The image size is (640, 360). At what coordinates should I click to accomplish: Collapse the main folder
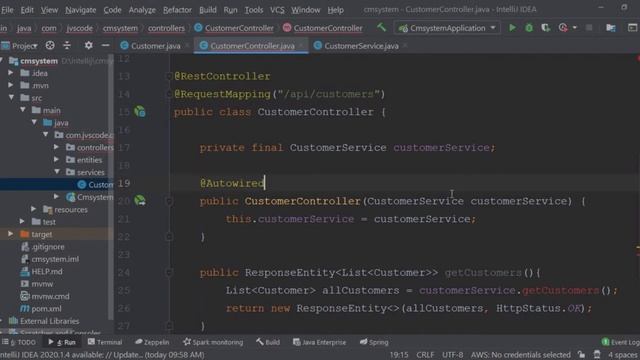[x=22, y=110]
